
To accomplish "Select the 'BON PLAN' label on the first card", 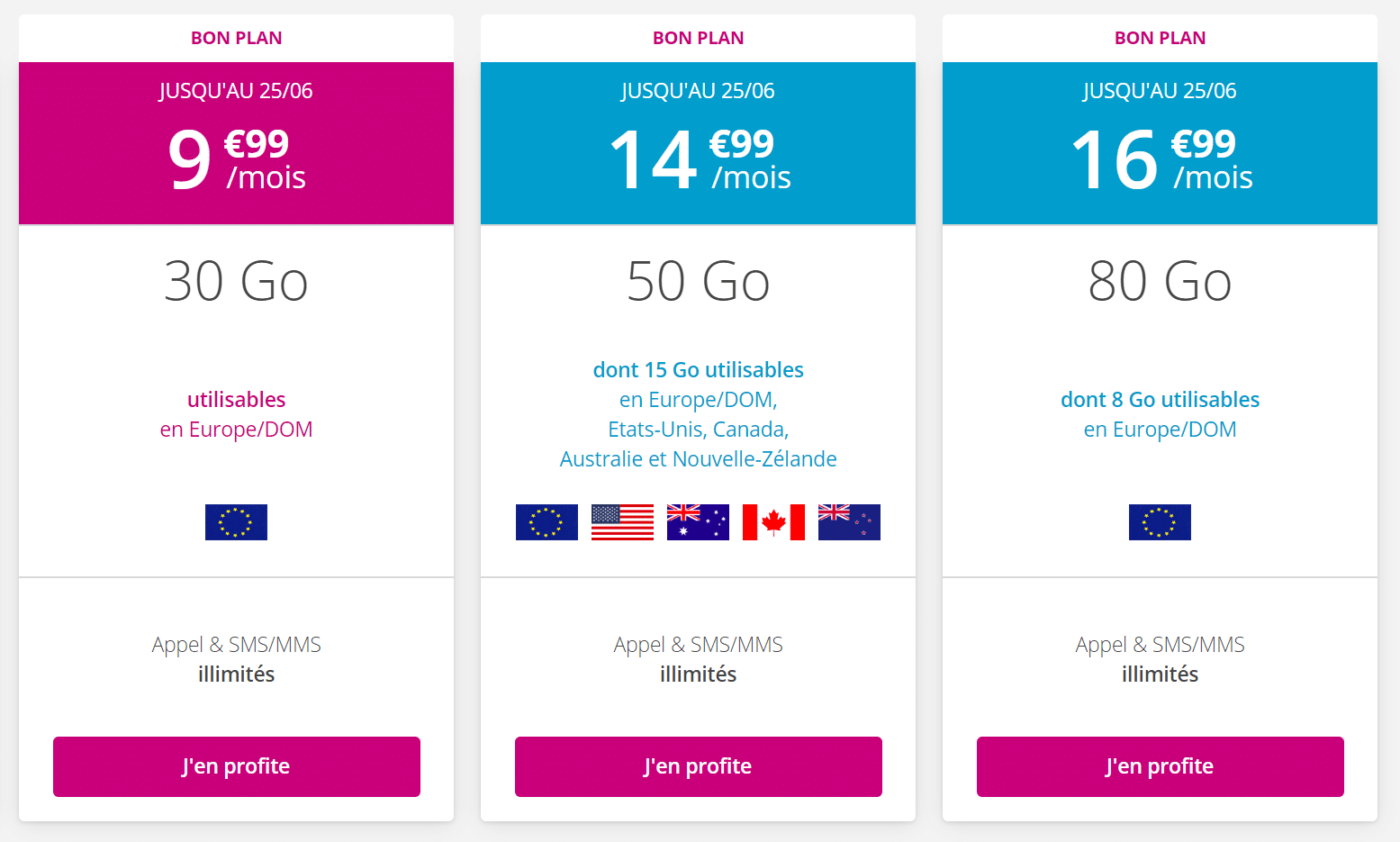I will pos(236,37).
